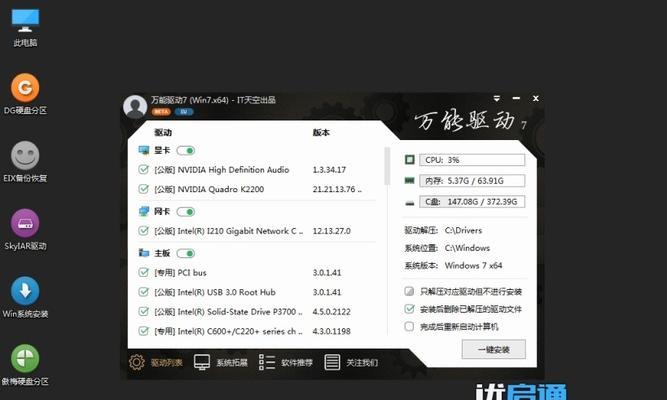667x400 pixels.
Task: Click the orange BETA badge
Action: click(161, 112)
